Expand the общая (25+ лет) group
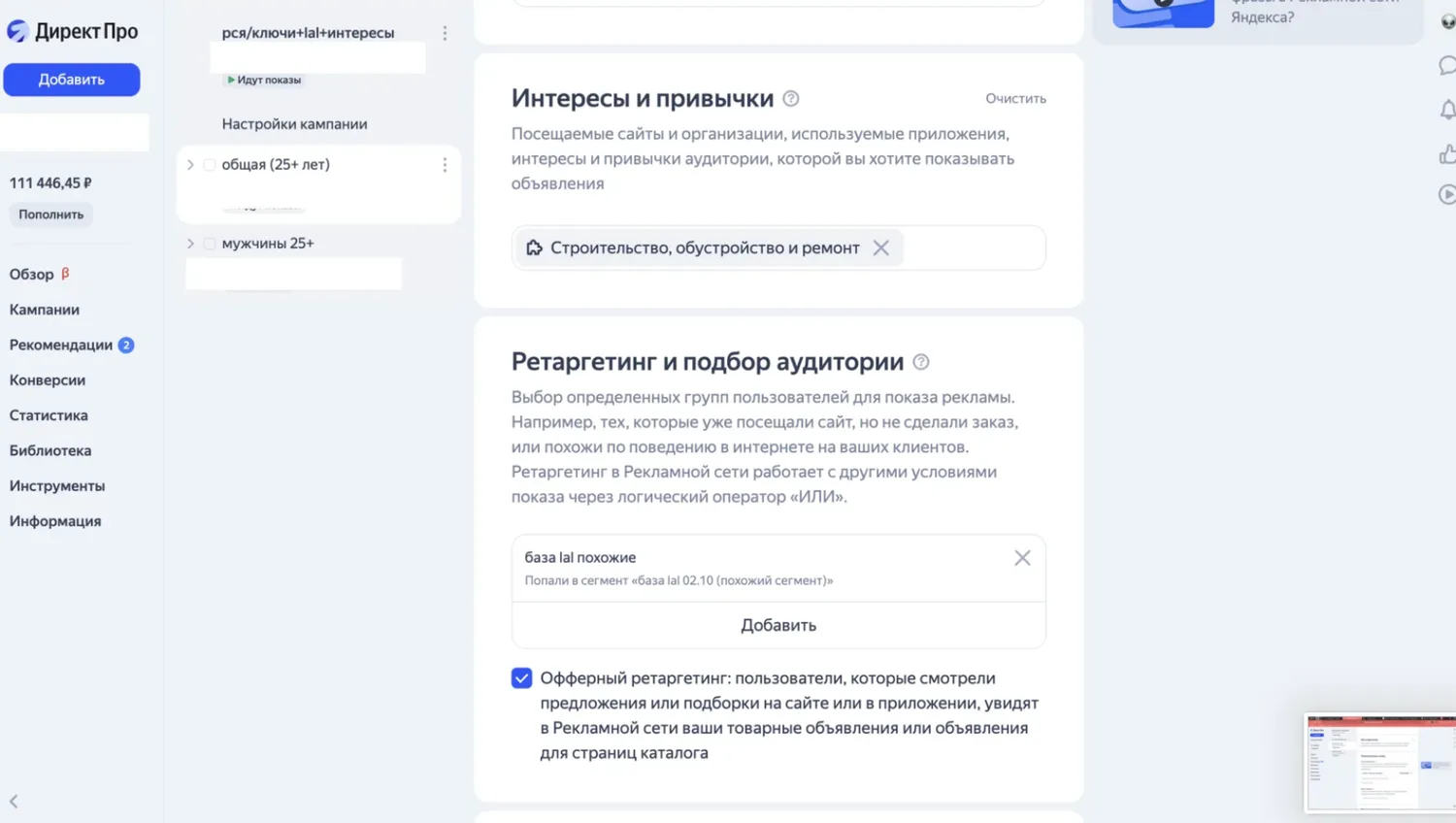The image size is (1456, 823). [190, 165]
